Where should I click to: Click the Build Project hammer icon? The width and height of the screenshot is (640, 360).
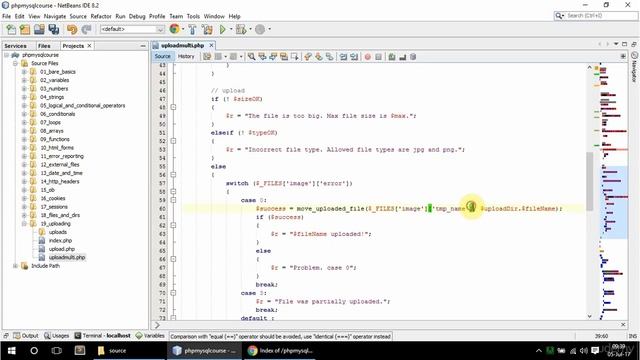(192, 29)
